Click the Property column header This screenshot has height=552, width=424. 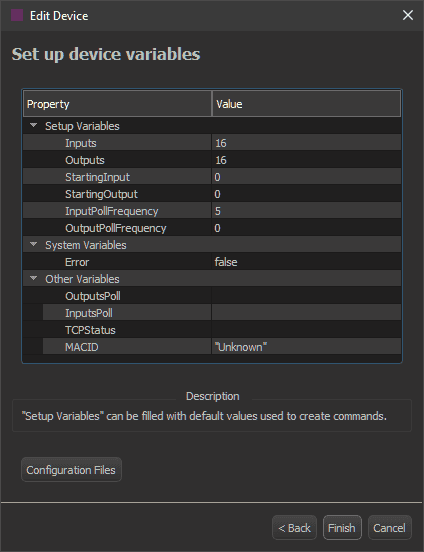pyautogui.click(x=117, y=104)
